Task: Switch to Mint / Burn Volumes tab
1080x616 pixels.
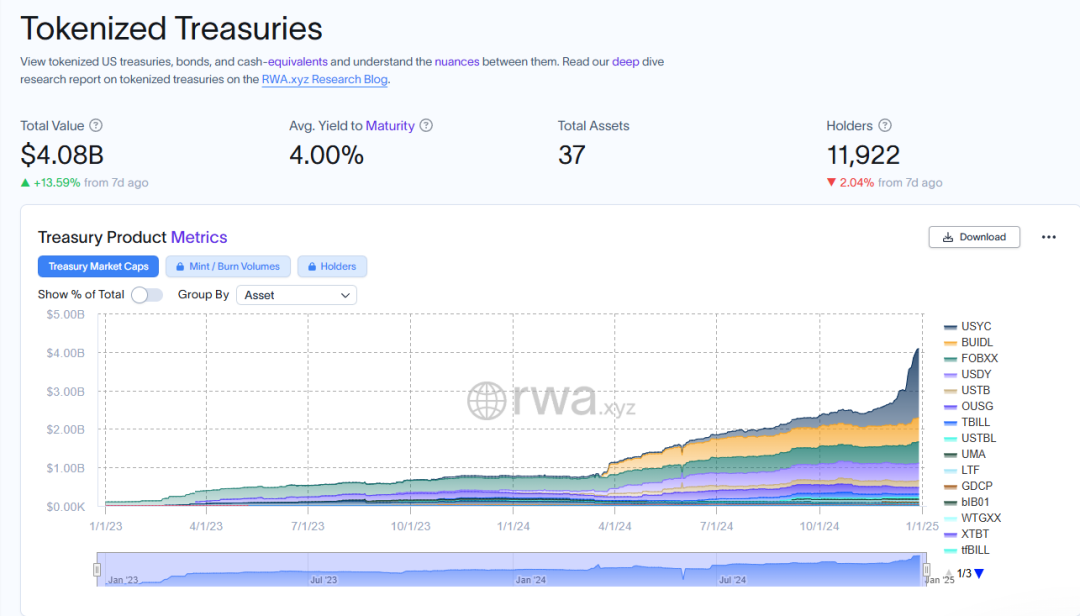Action: point(228,267)
